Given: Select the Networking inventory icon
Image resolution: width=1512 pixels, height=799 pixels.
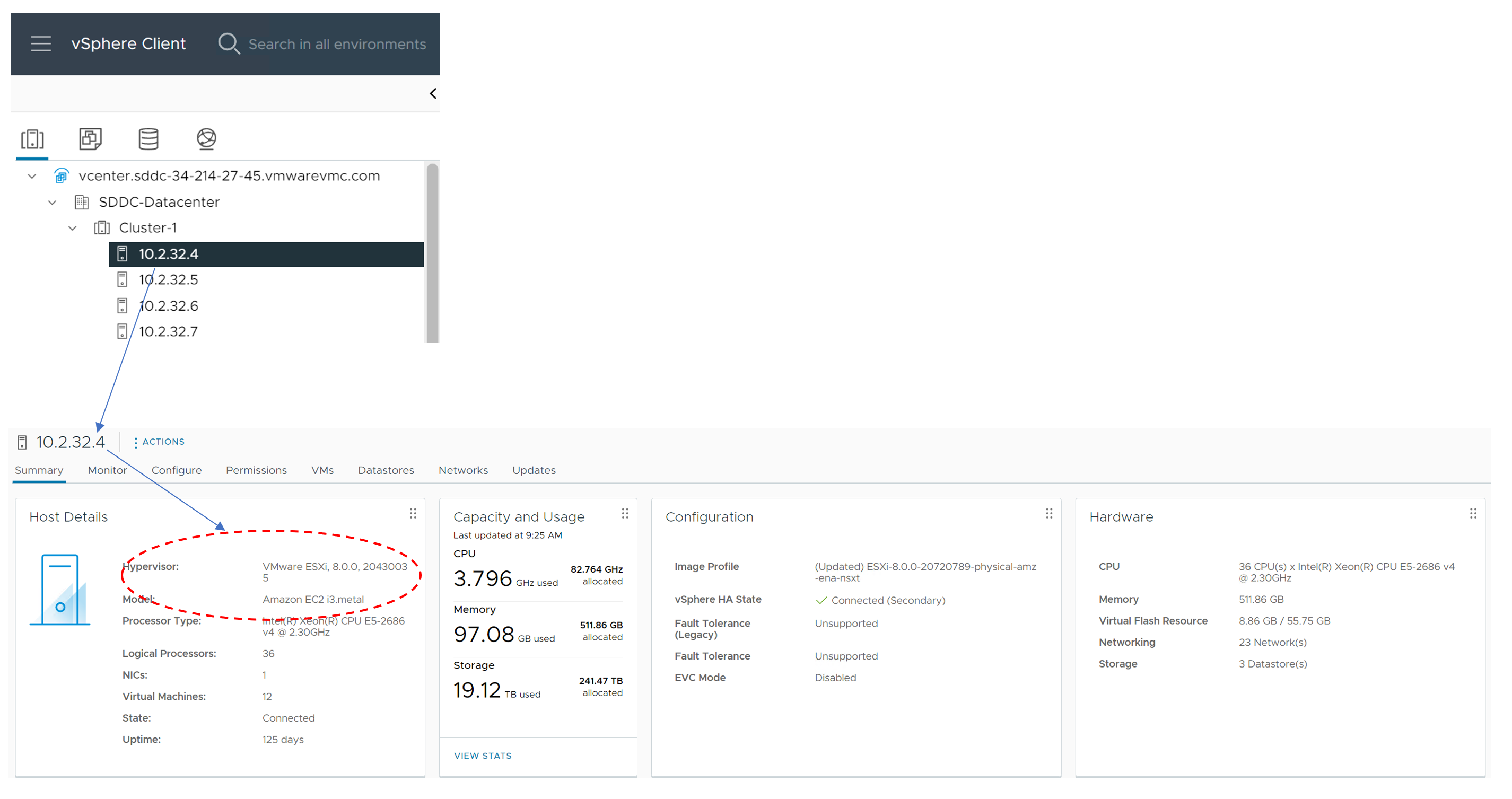Looking at the screenshot, I should [206, 139].
